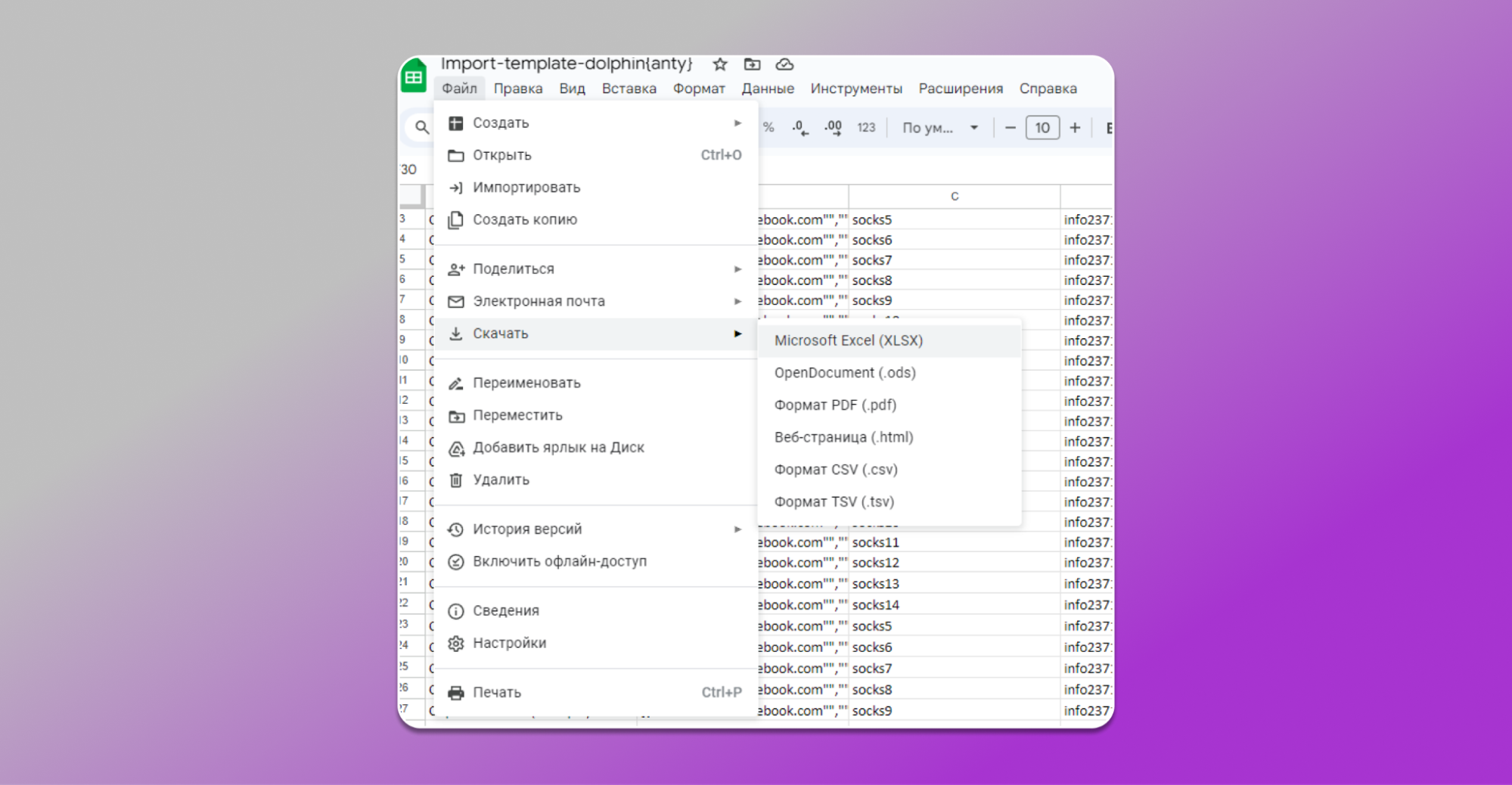This screenshot has height=785, width=1512.
Task: Click decrease decimal places icon
Action: pyautogui.click(x=800, y=128)
